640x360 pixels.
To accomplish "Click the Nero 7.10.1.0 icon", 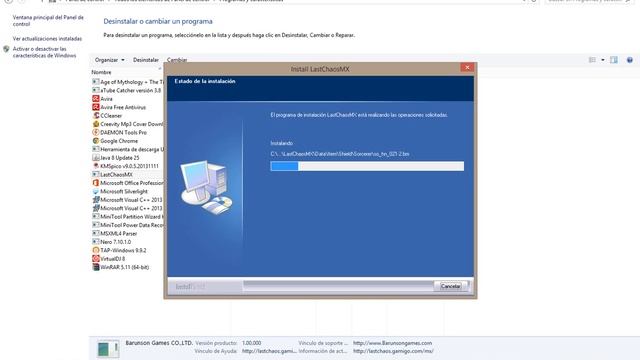I will pos(96,242).
